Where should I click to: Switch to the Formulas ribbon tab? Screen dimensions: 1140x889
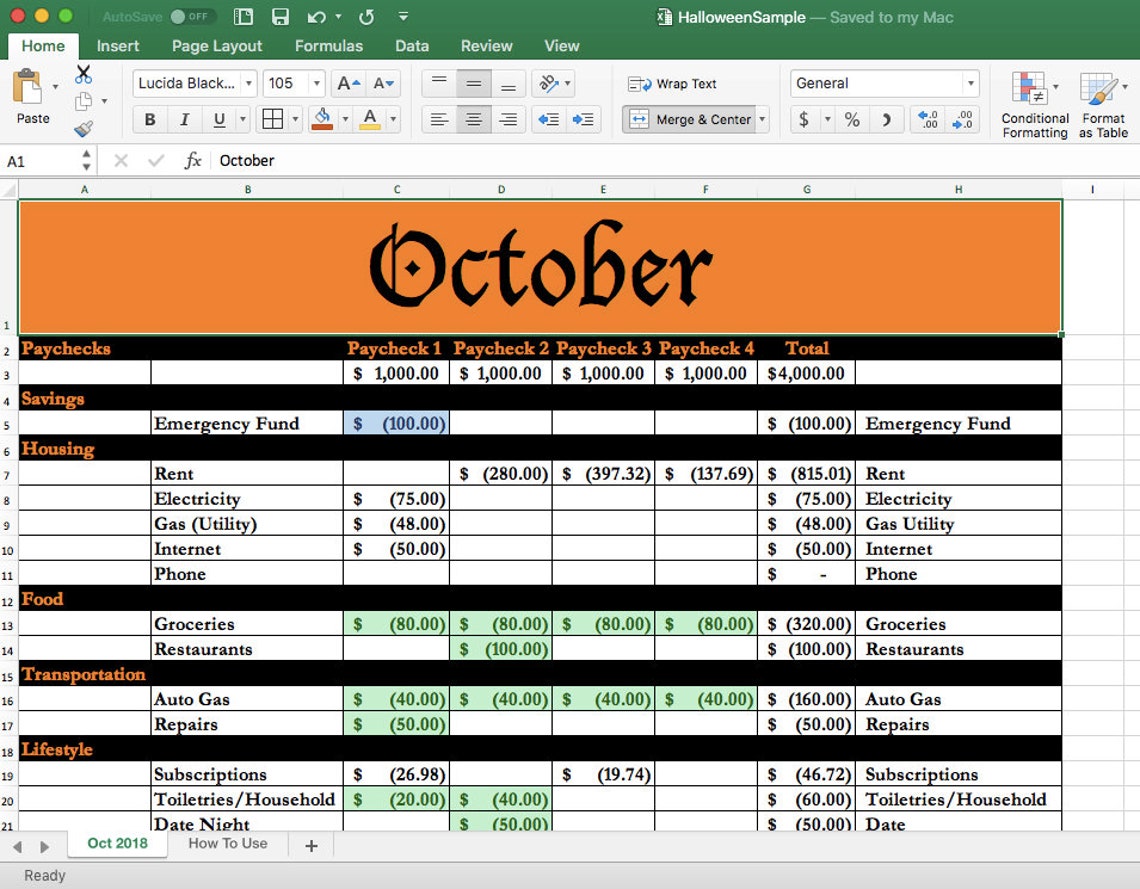(329, 46)
